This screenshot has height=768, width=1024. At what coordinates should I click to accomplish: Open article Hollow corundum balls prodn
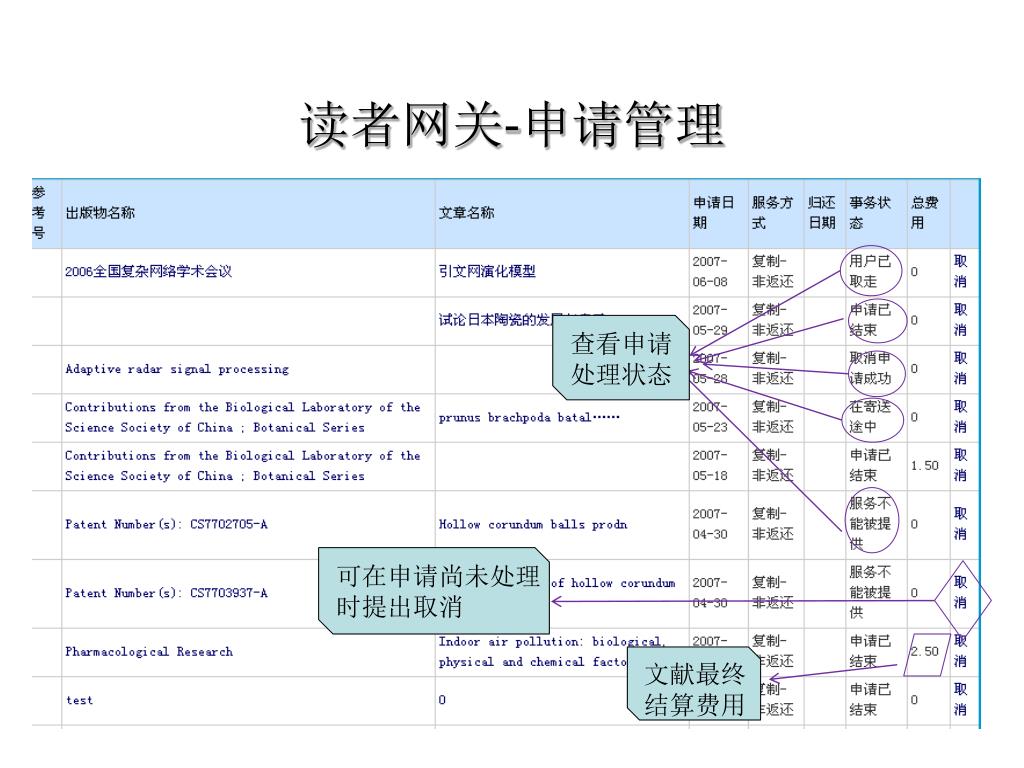(x=533, y=524)
